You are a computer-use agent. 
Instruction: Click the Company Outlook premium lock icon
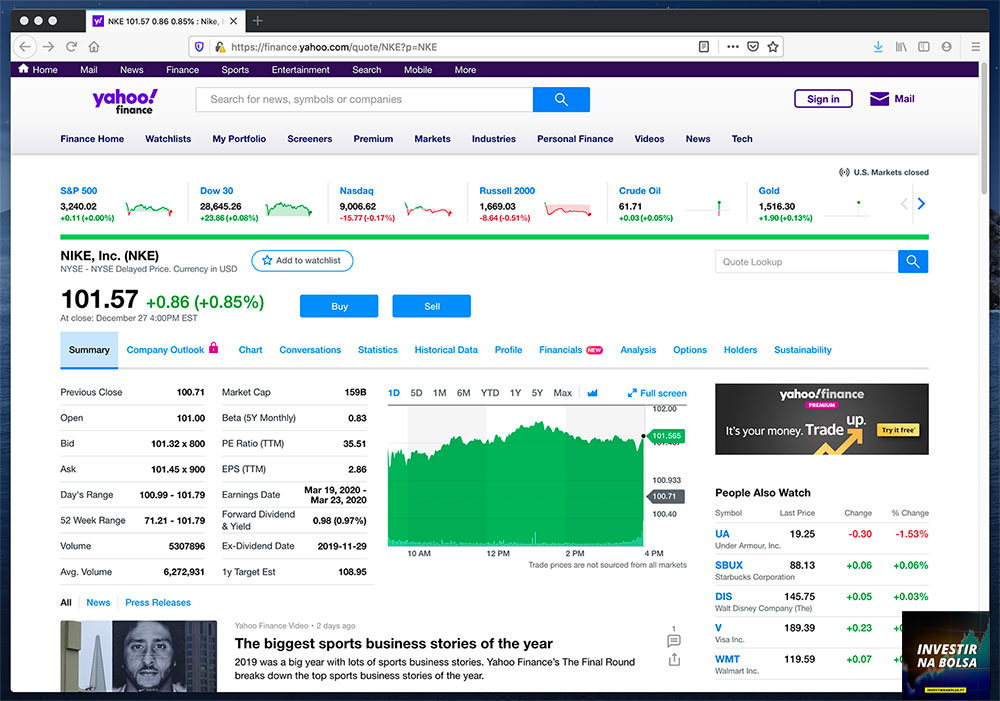(x=214, y=348)
